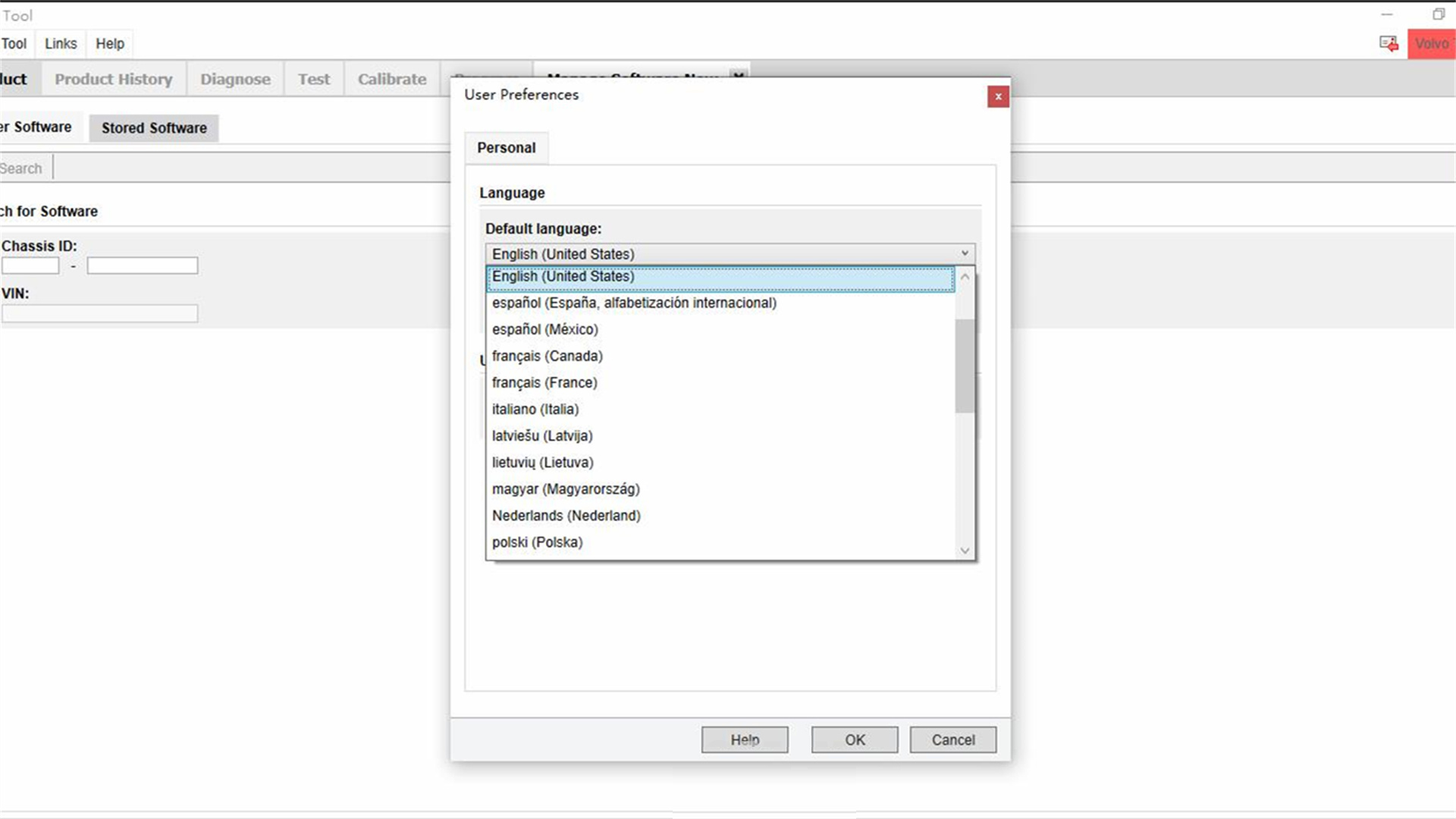Choose polski (Polska) language
This screenshot has height=819, width=1456.
[720, 542]
